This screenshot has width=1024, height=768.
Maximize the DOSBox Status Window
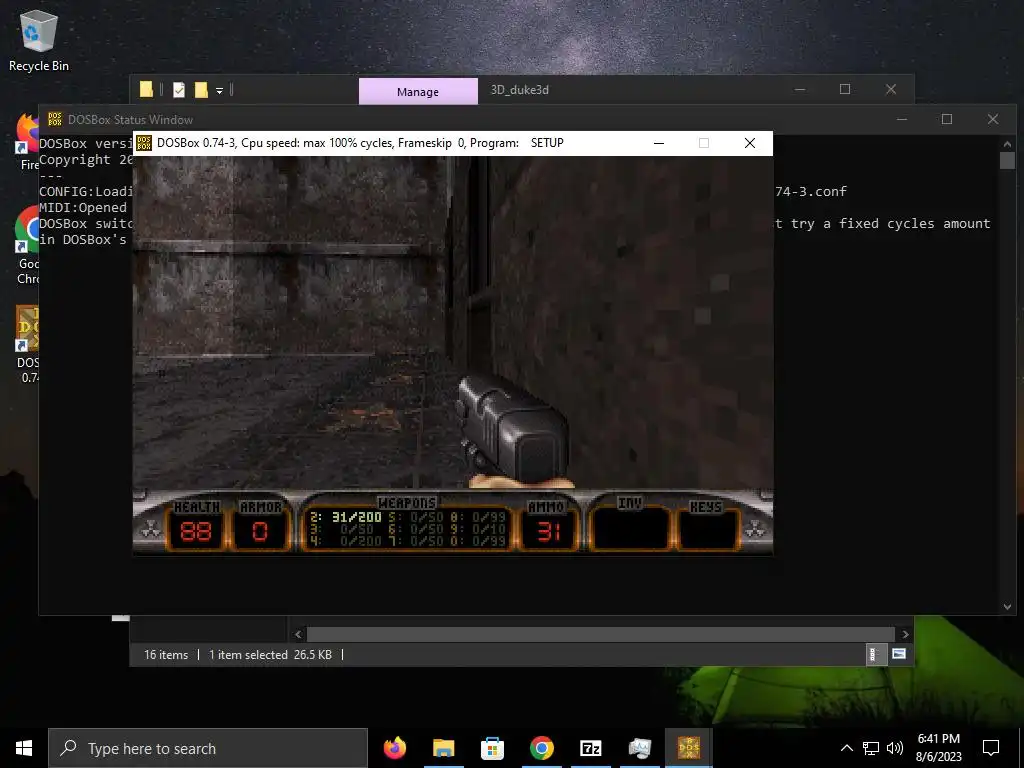(946, 119)
